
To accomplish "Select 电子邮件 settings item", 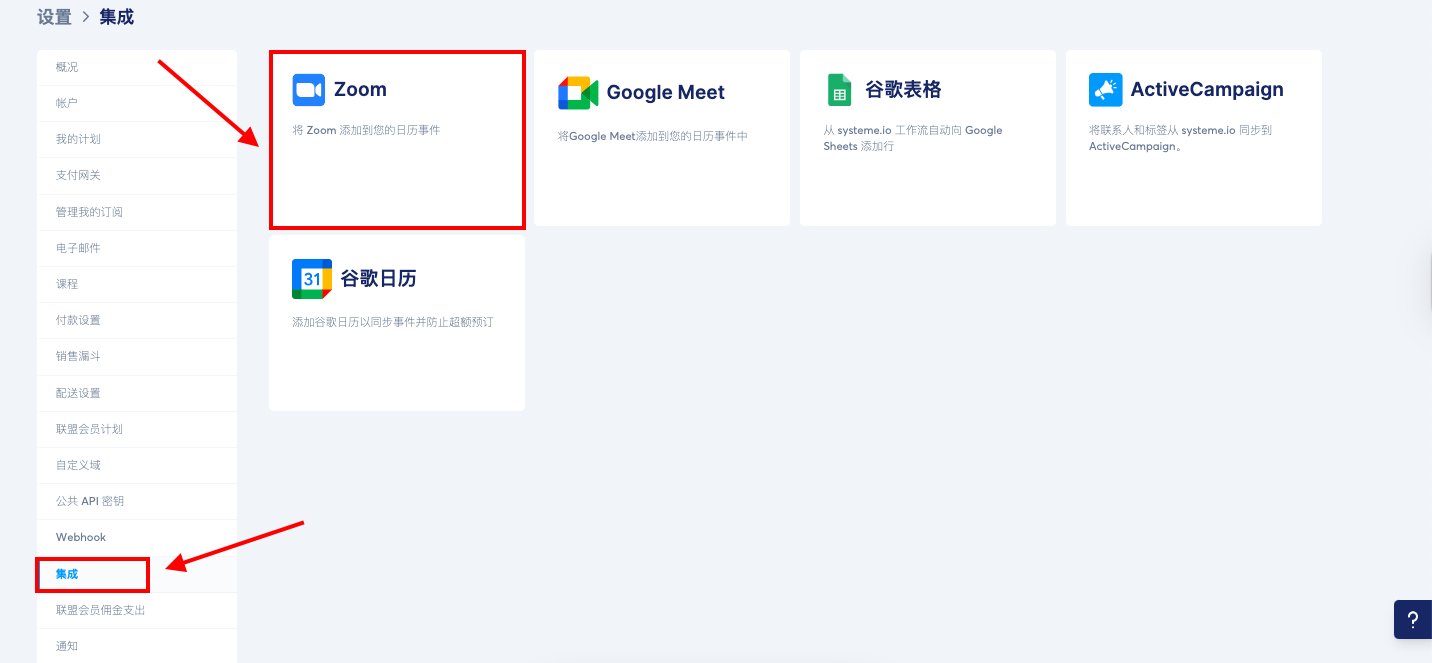I will [137, 248].
